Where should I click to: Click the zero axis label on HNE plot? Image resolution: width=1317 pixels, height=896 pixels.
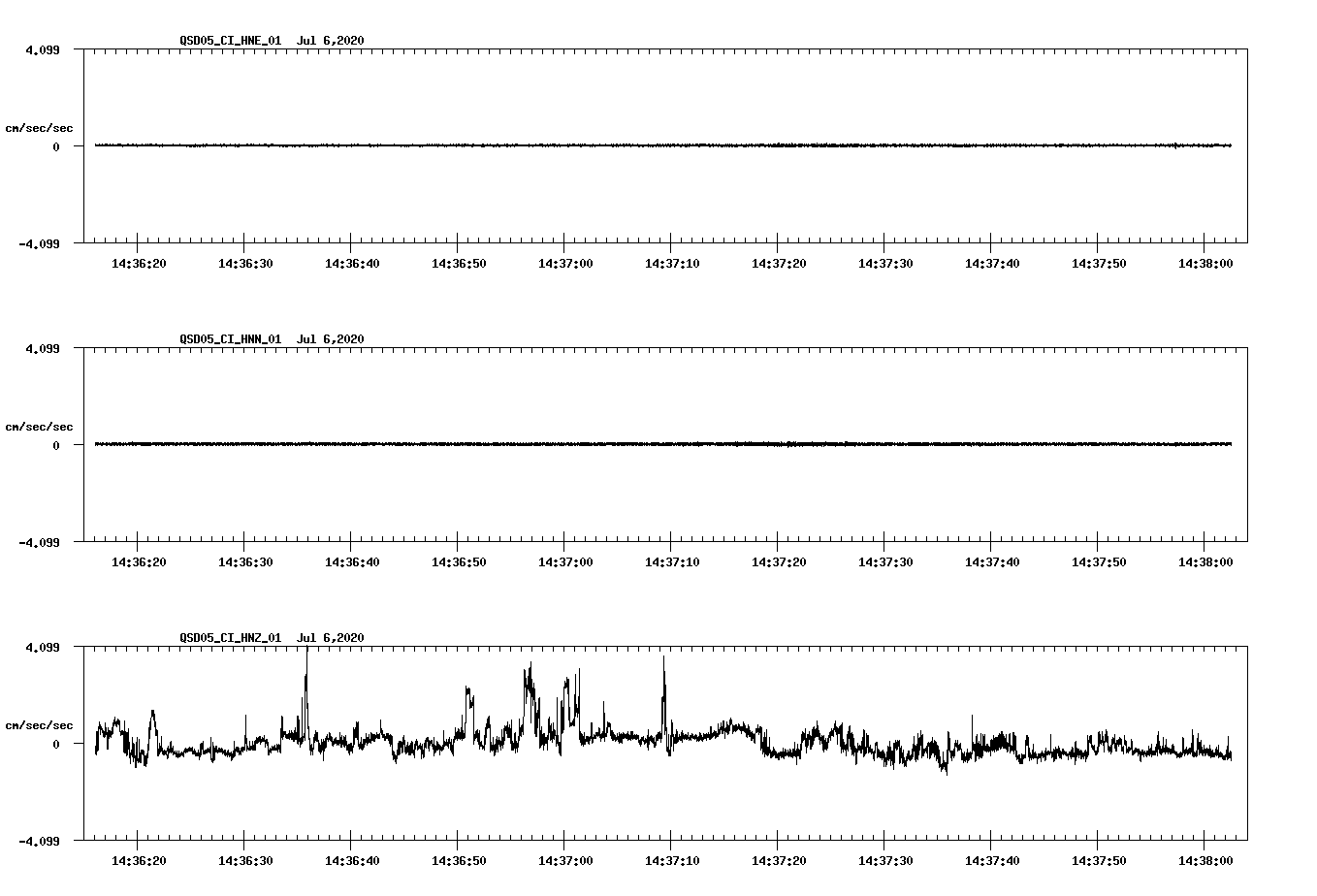55,147
